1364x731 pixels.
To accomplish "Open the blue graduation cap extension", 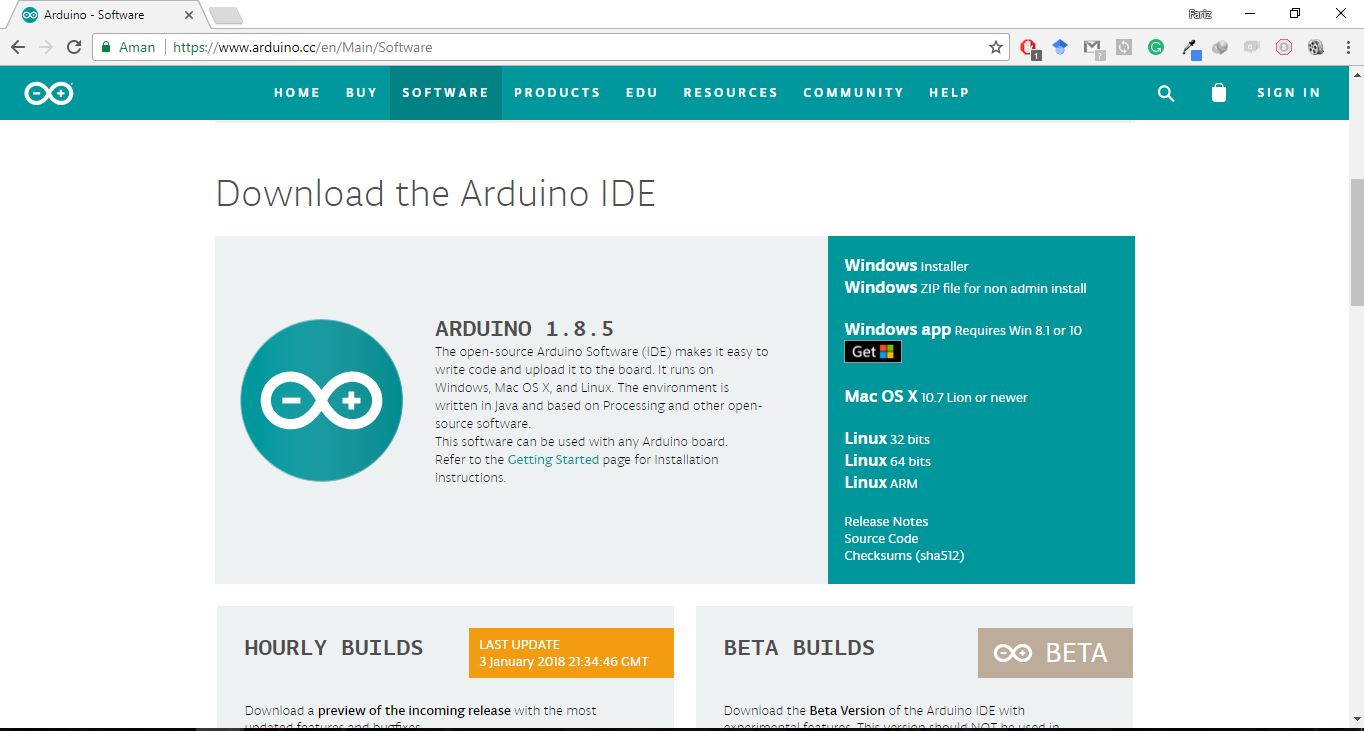I will tap(1060, 46).
